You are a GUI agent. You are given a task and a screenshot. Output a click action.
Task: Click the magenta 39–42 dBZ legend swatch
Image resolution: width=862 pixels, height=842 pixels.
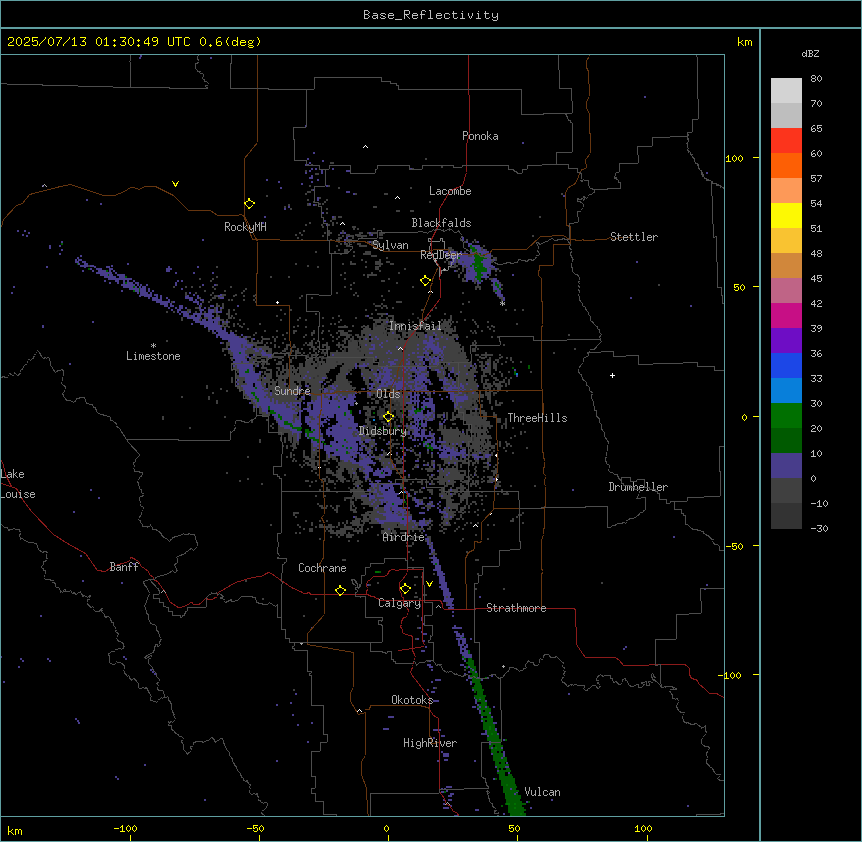tap(786, 315)
